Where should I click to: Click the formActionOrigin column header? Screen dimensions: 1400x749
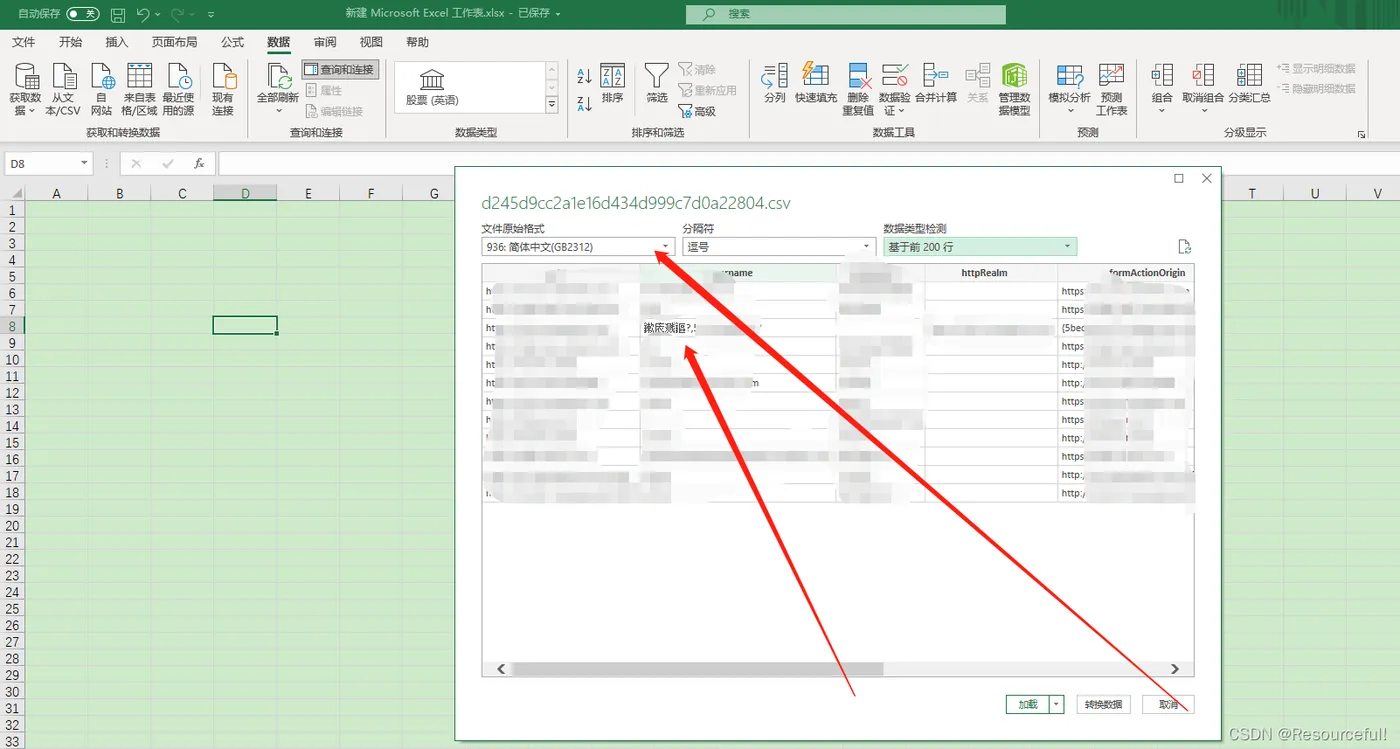(x=1125, y=272)
